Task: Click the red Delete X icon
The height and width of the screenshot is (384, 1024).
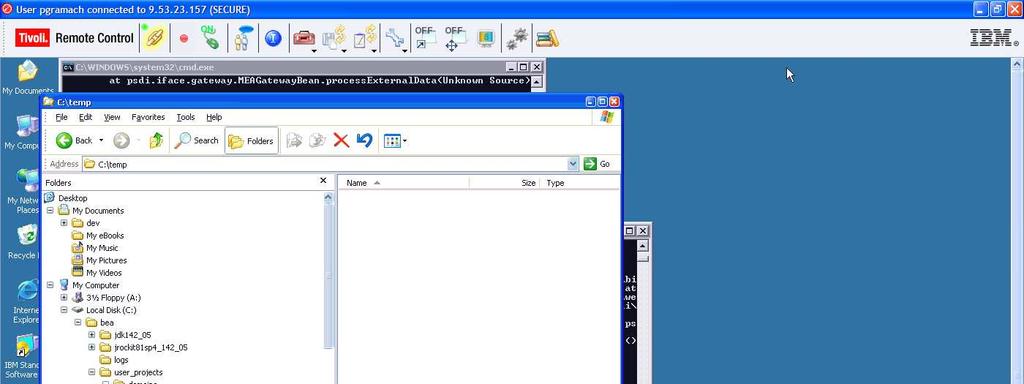Action: [341, 140]
